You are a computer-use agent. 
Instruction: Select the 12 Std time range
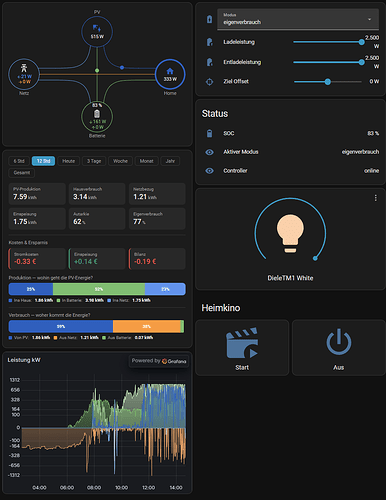(x=43, y=161)
